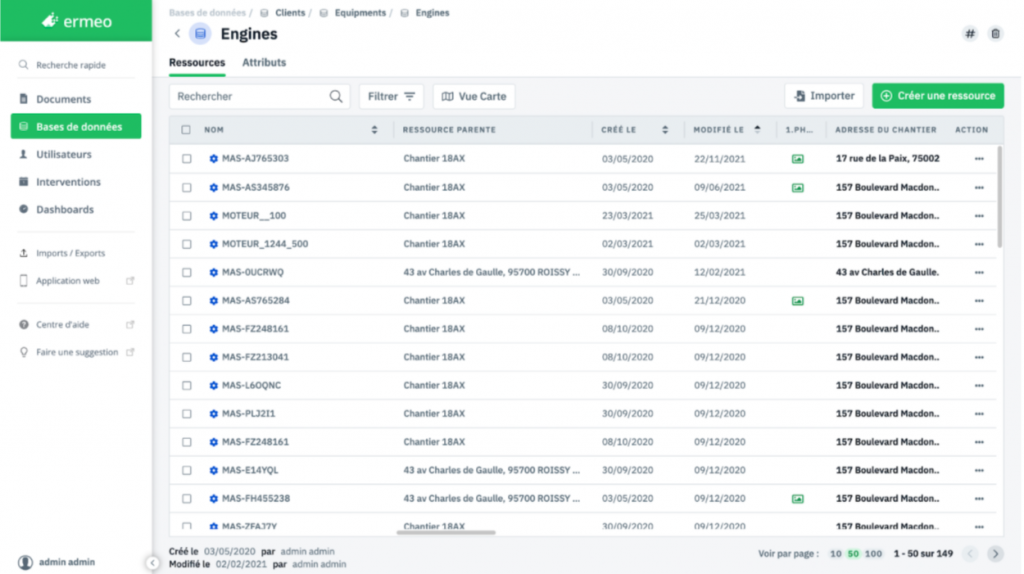This screenshot has width=1024, height=574.
Task: Check the MOTEUR_1244_500 row checkbox
Action: [187, 244]
